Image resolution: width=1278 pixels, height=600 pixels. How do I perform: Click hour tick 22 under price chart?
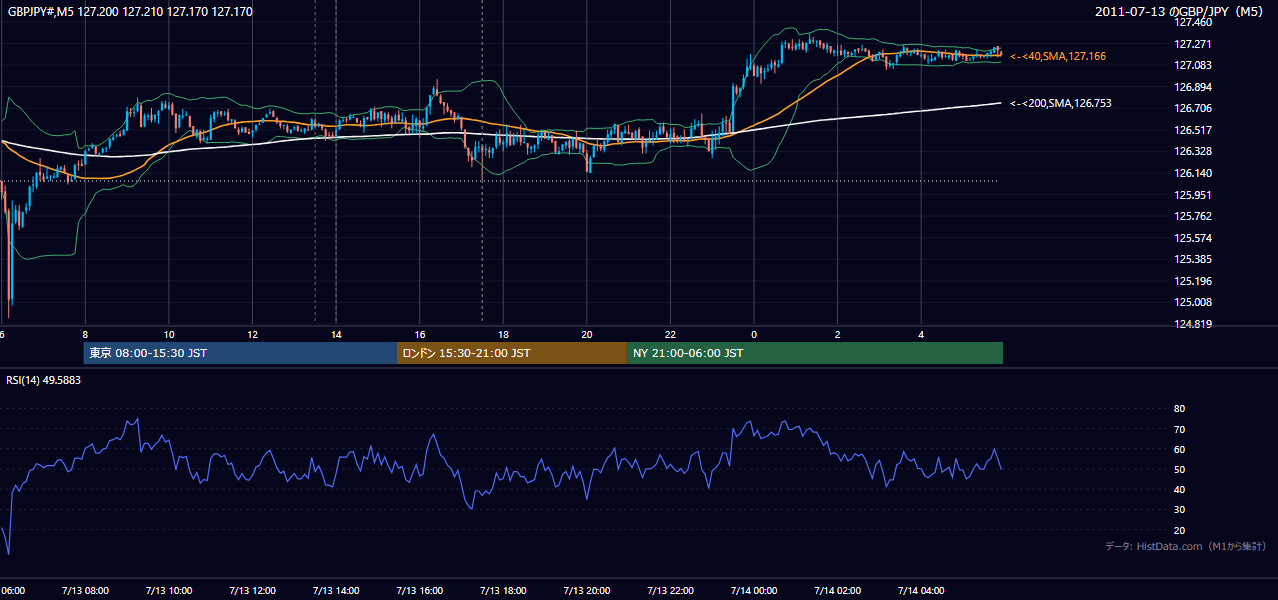point(670,334)
